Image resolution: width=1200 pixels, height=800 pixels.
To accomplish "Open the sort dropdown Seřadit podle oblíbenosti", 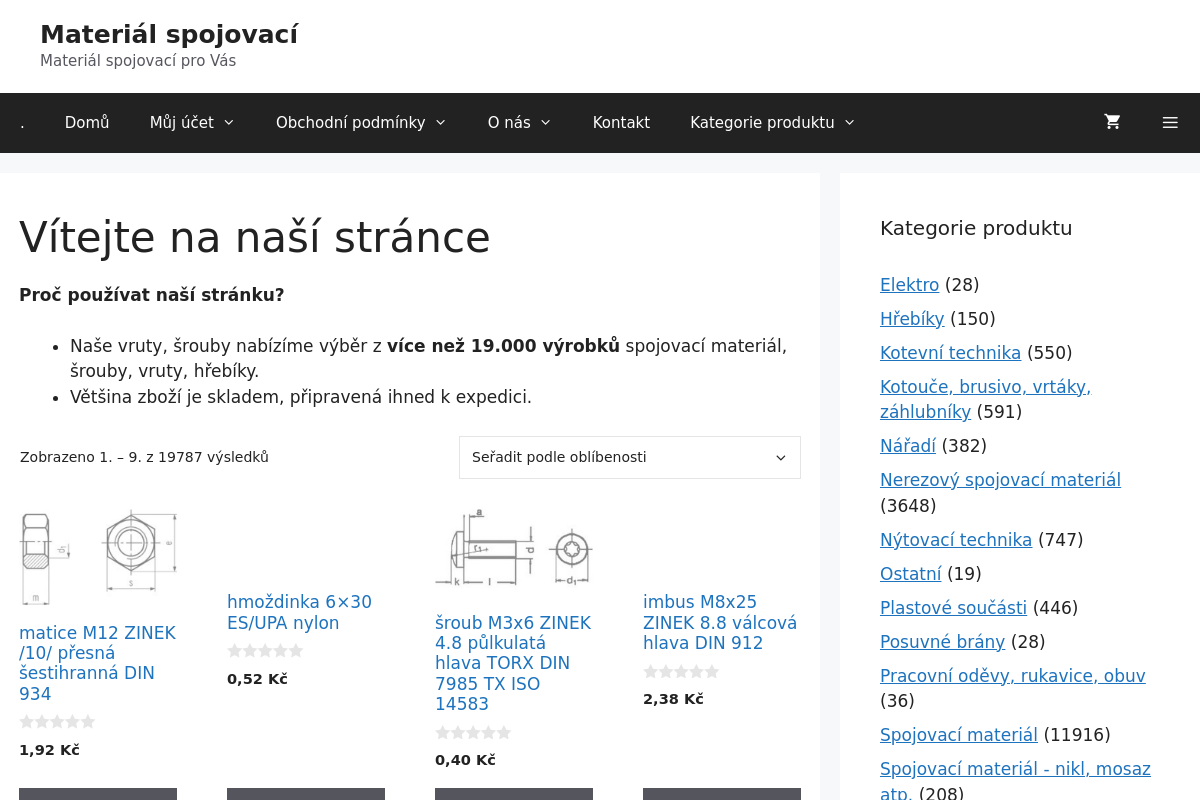I will coord(629,457).
